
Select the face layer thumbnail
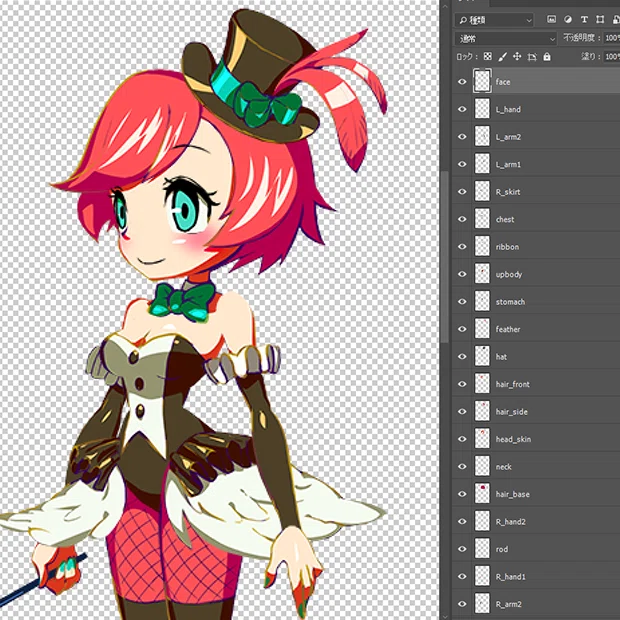482,81
